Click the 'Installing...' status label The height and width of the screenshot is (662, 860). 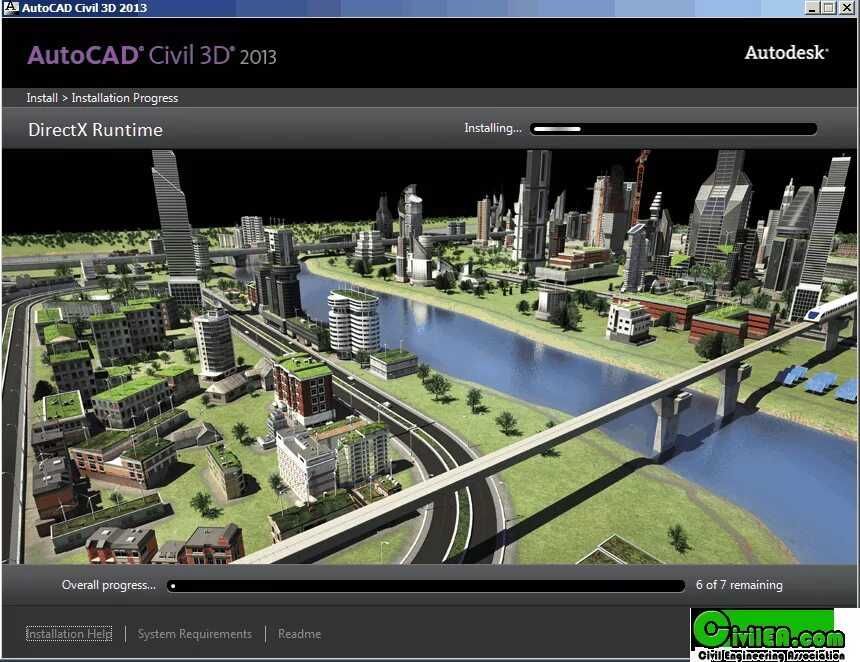click(493, 128)
